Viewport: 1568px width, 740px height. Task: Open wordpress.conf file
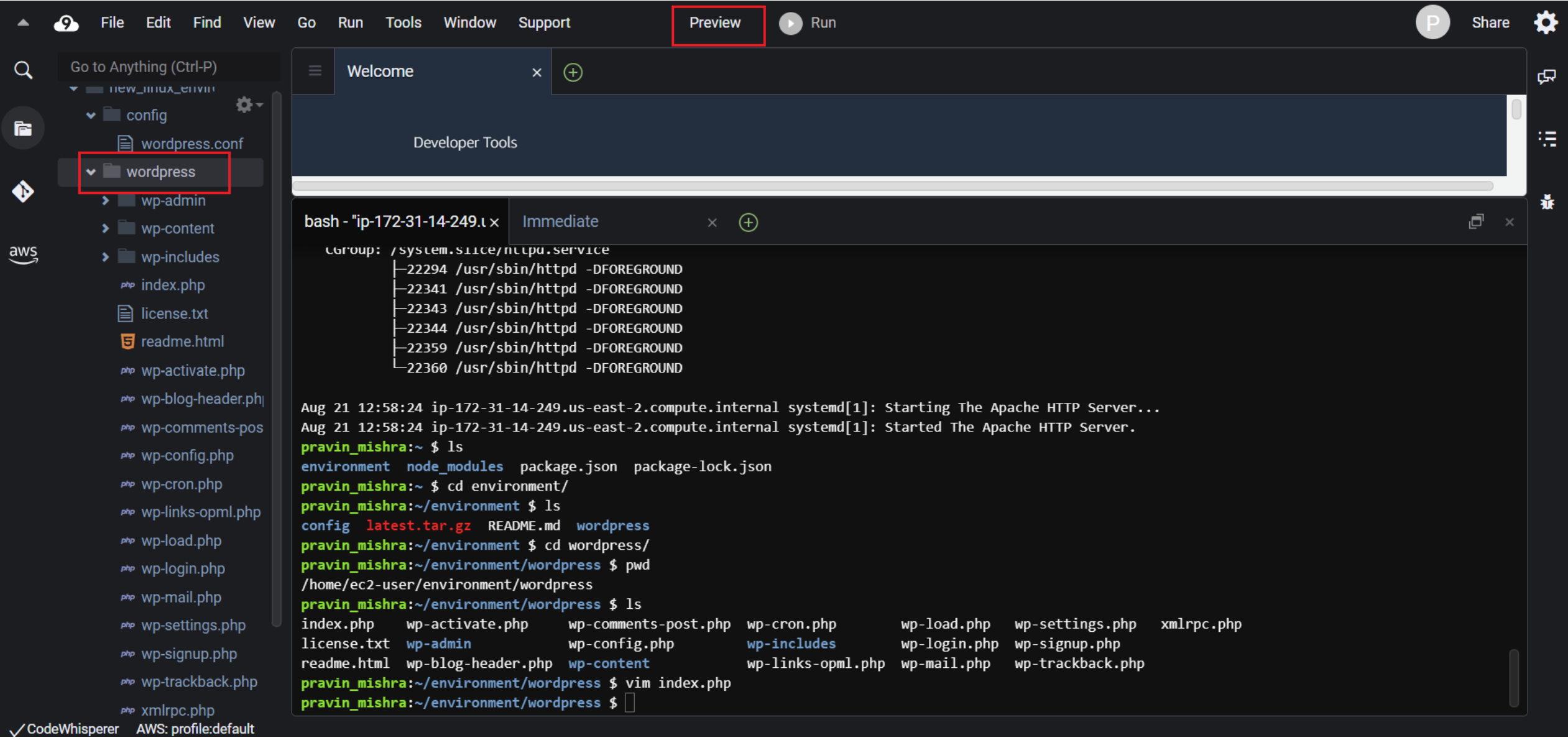coord(191,144)
